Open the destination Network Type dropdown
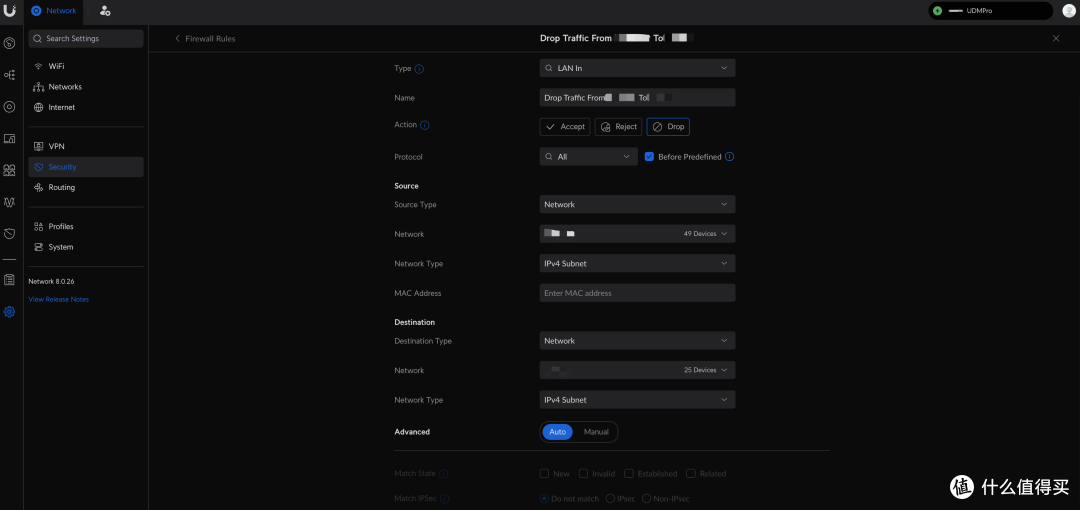This screenshot has width=1080, height=510. coord(637,400)
